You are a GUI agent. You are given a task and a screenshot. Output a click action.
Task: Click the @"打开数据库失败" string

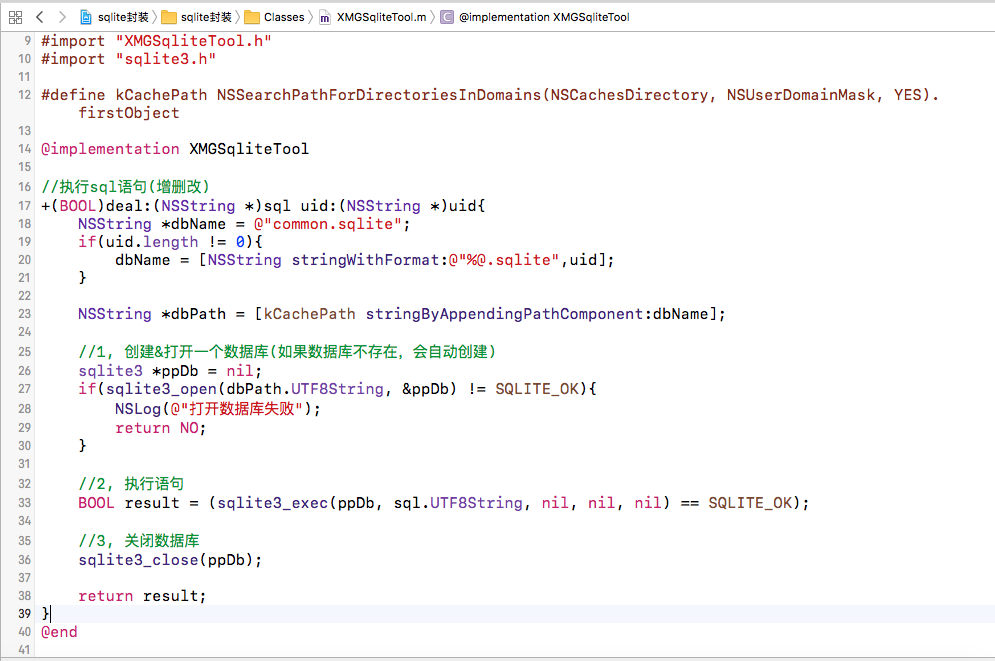(x=236, y=409)
